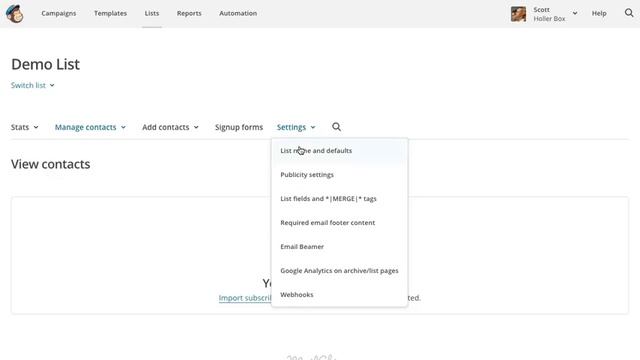640x360 pixels.
Task: Click the View contacts heading
Action: coord(51,164)
